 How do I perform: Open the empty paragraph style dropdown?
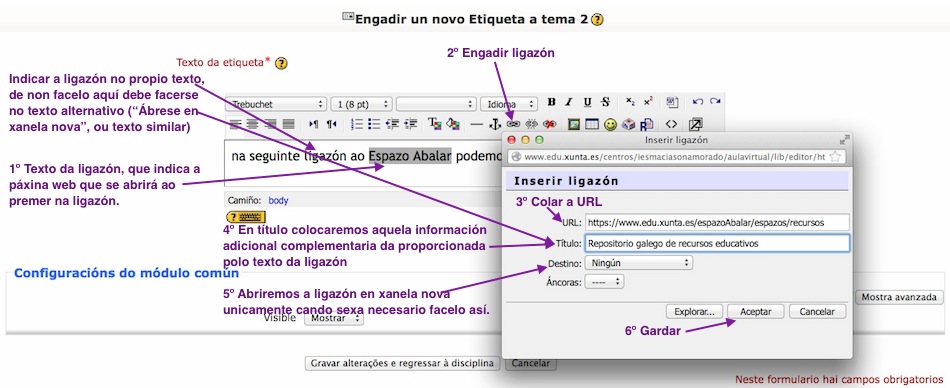[437, 104]
